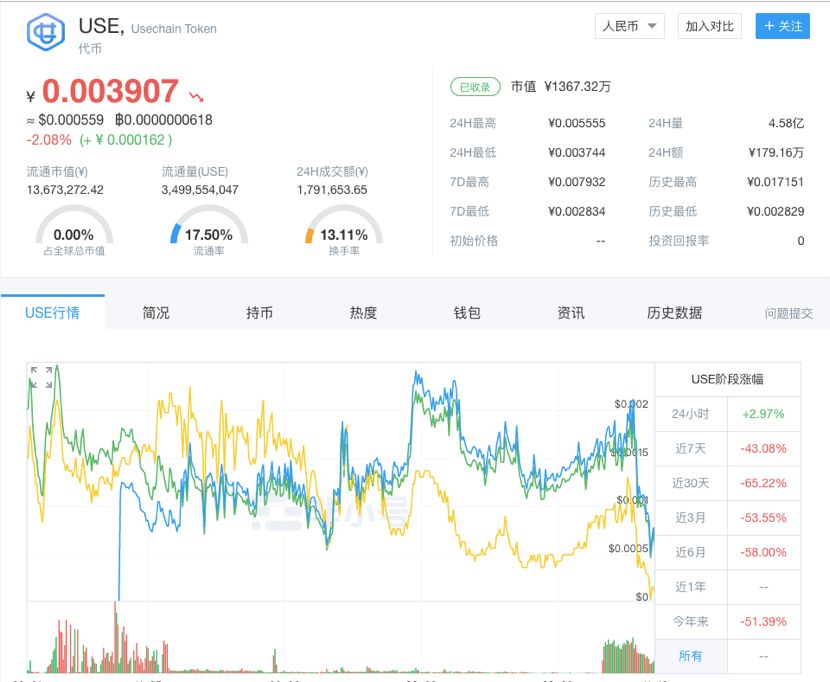Click the BTC price ฿0.0000000618
Screen dimensions: 830x682
click(x=164, y=120)
